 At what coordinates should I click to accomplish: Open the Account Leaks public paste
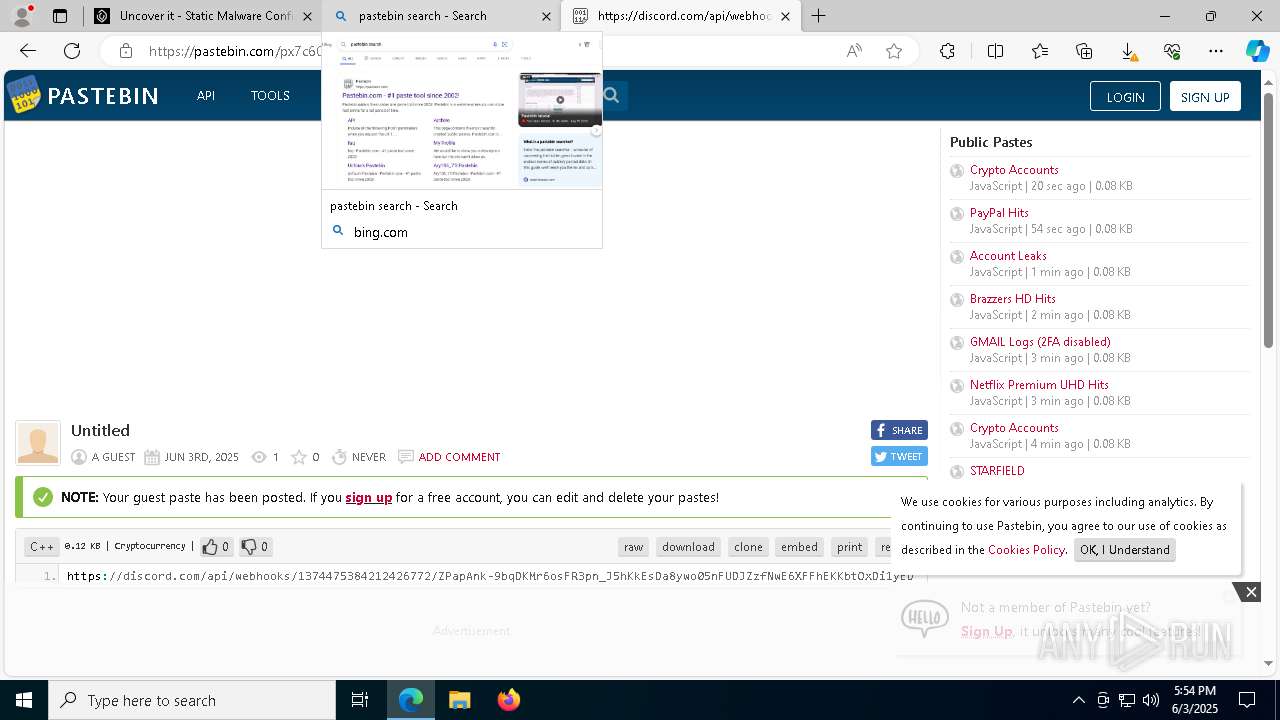pos(1008,256)
